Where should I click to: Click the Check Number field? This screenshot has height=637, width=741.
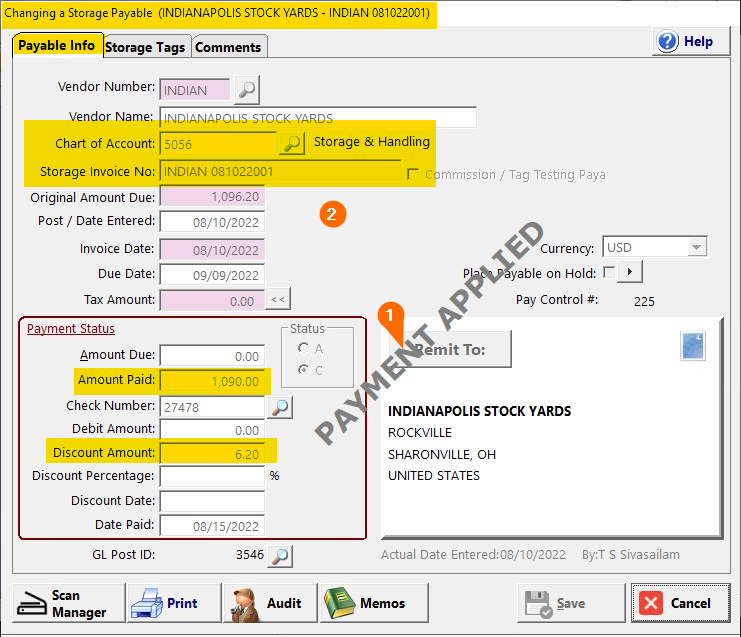212,407
